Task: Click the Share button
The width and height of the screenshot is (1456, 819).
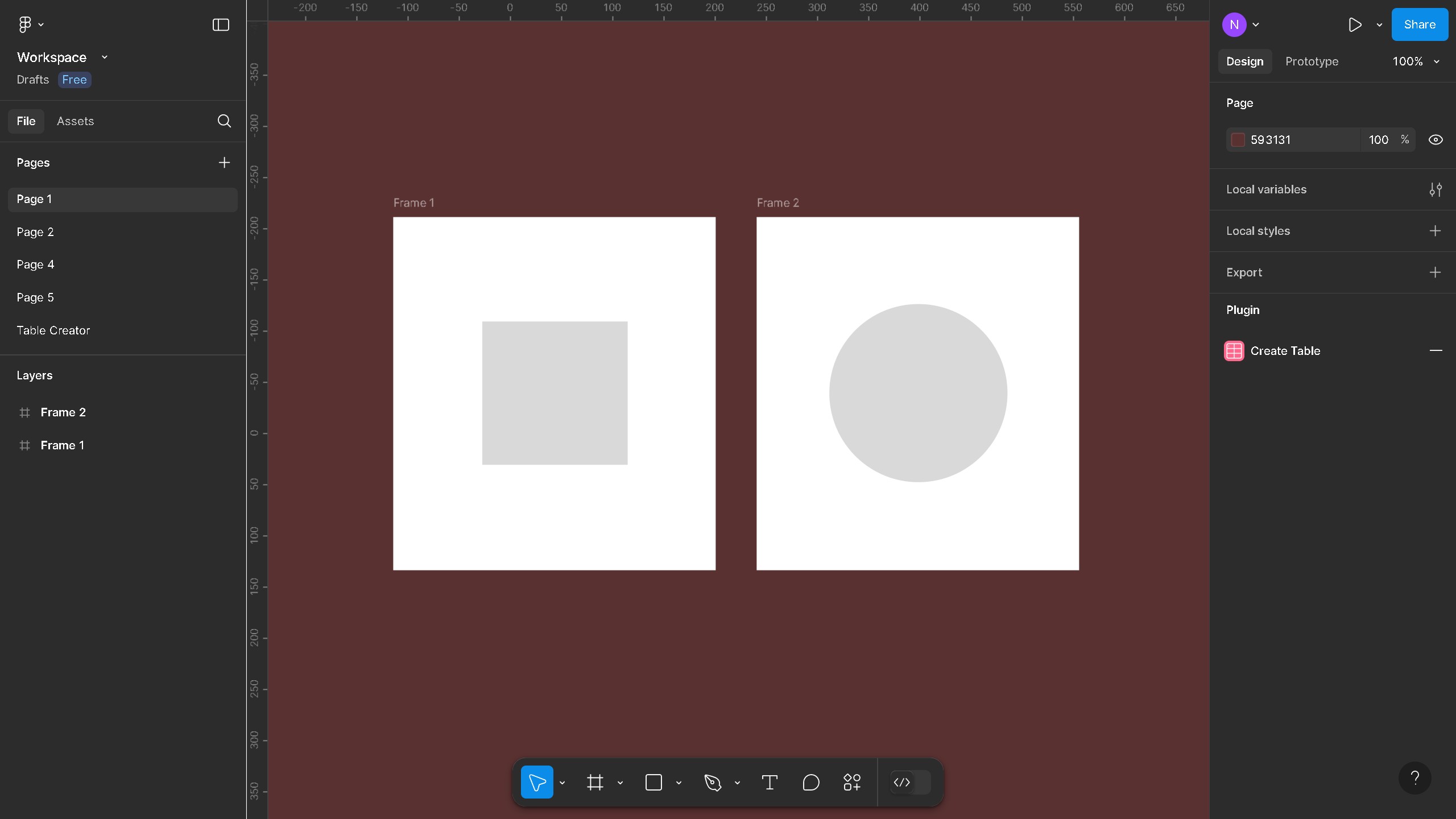Action: [1420, 24]
